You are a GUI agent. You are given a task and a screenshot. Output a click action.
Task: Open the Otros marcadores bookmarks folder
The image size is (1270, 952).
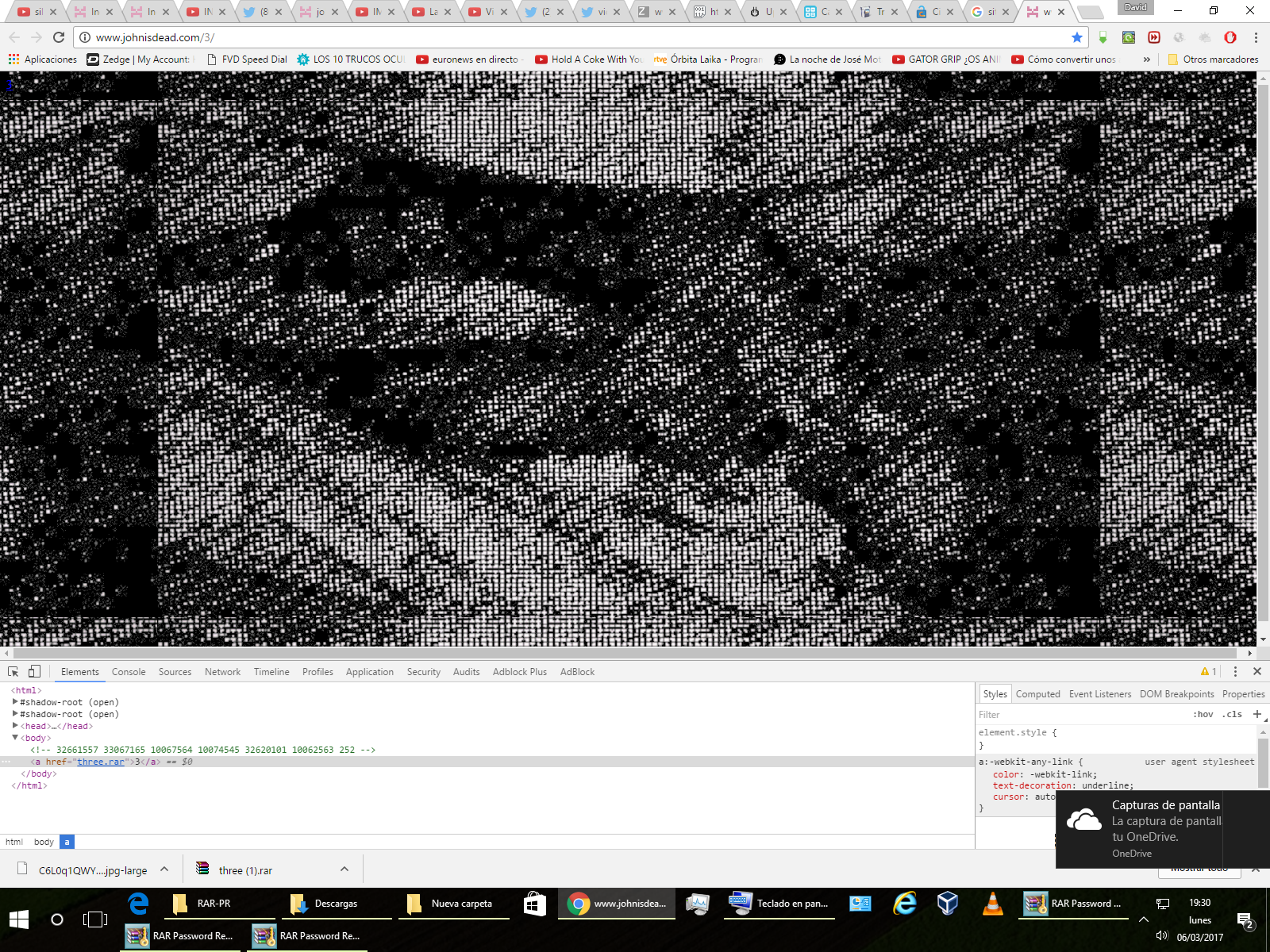[x=1213, y=59]
